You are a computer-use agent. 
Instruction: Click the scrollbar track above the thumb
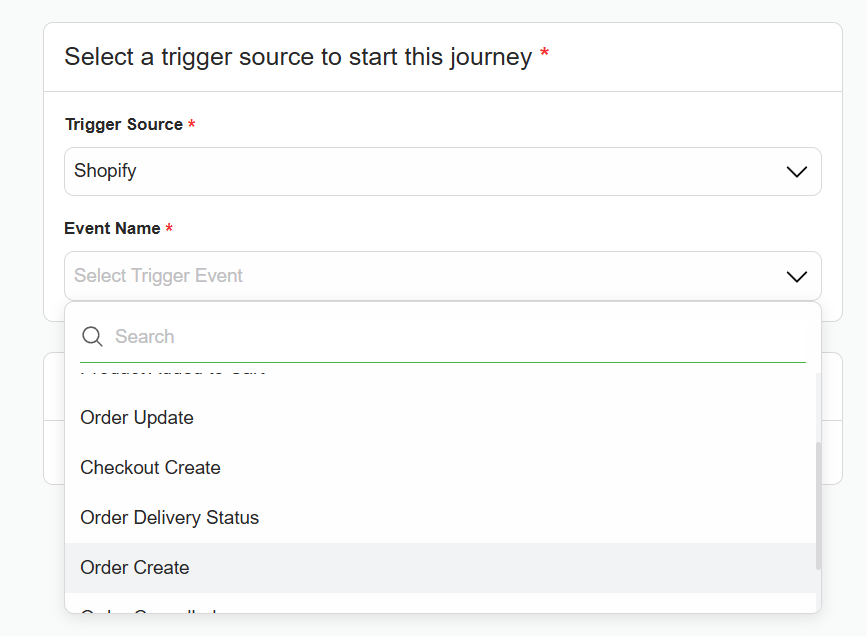pos(818,405)
